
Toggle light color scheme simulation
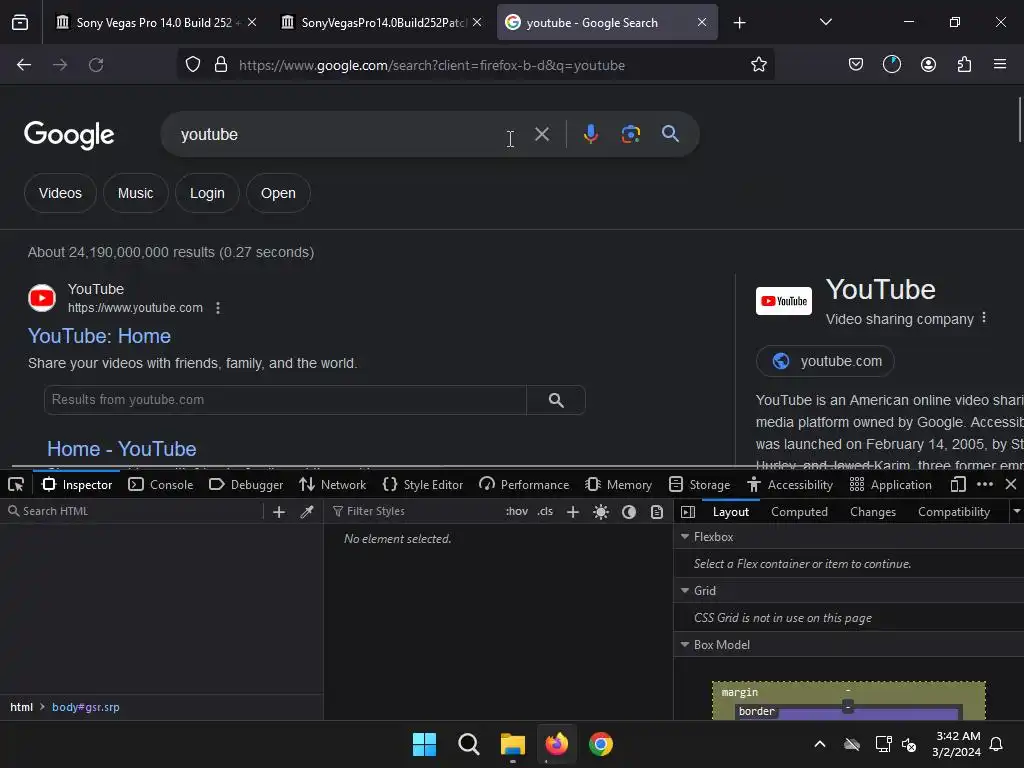(601, 512)
